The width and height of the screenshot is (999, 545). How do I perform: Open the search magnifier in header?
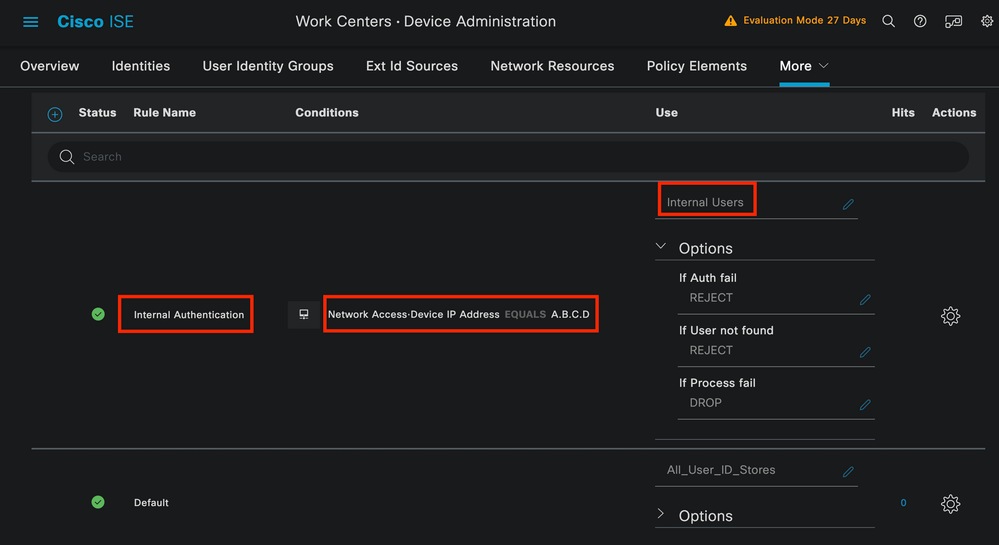888,22
